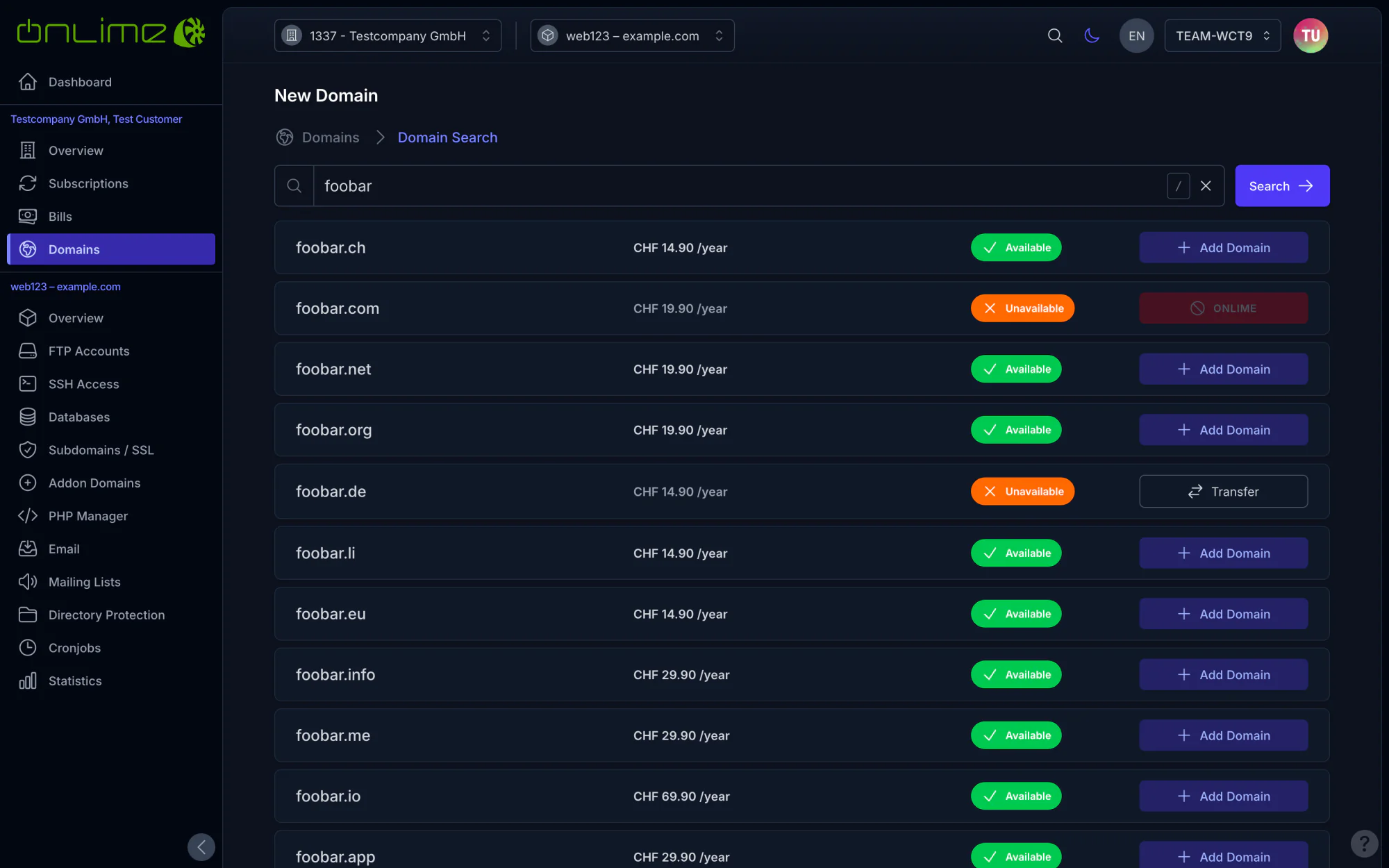The width and height of the screenshot is (1389, 868).
Task: Click the Bills money icon
Action: click(x=28, y=216)
